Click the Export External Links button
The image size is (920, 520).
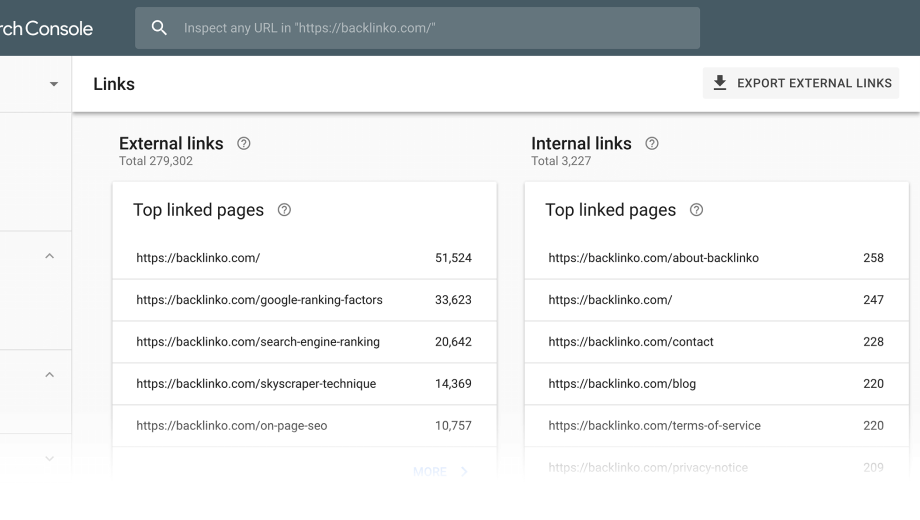click(801, 83)
